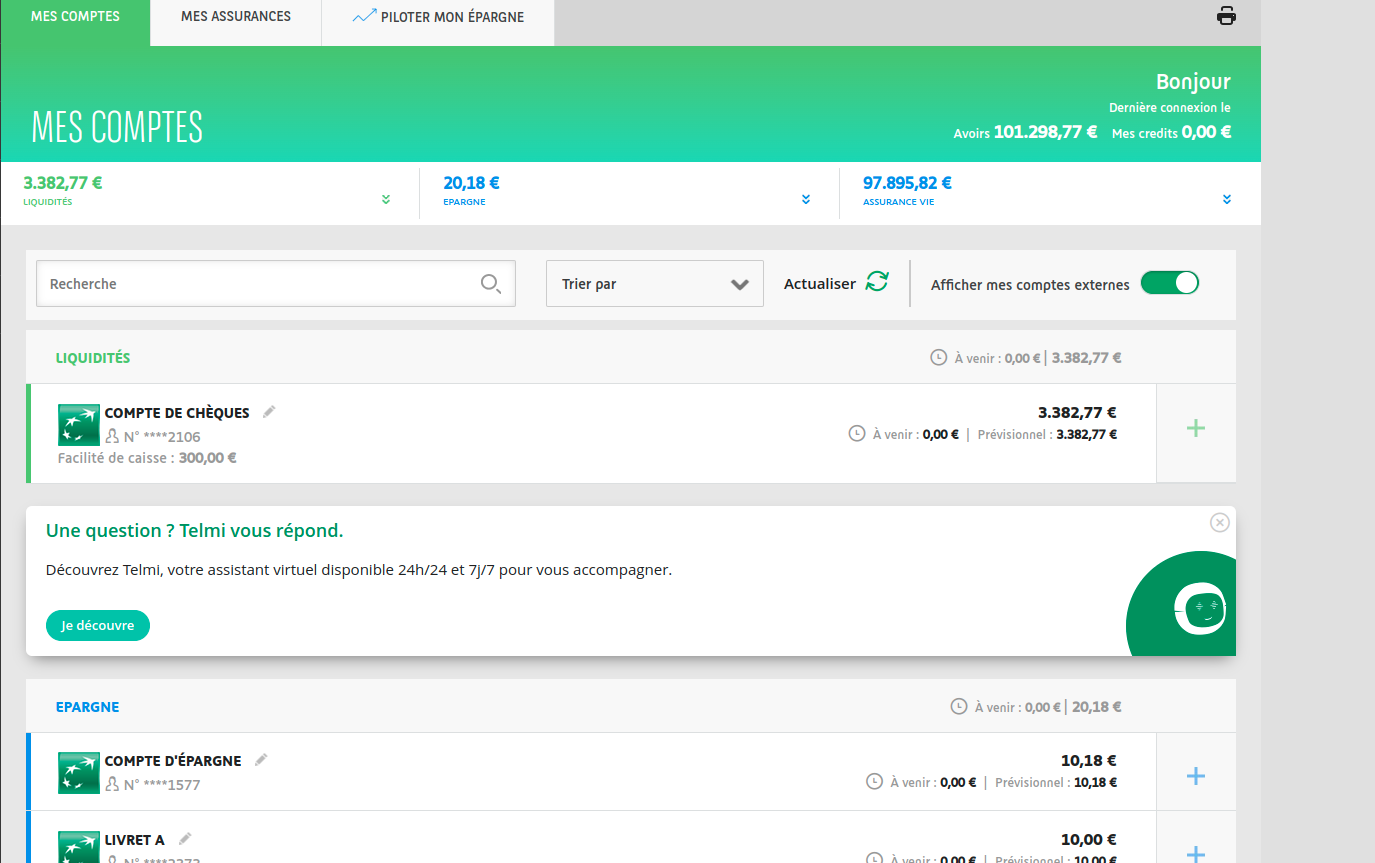
Task: Expand Epargne summary chevron
Action: 806,200
